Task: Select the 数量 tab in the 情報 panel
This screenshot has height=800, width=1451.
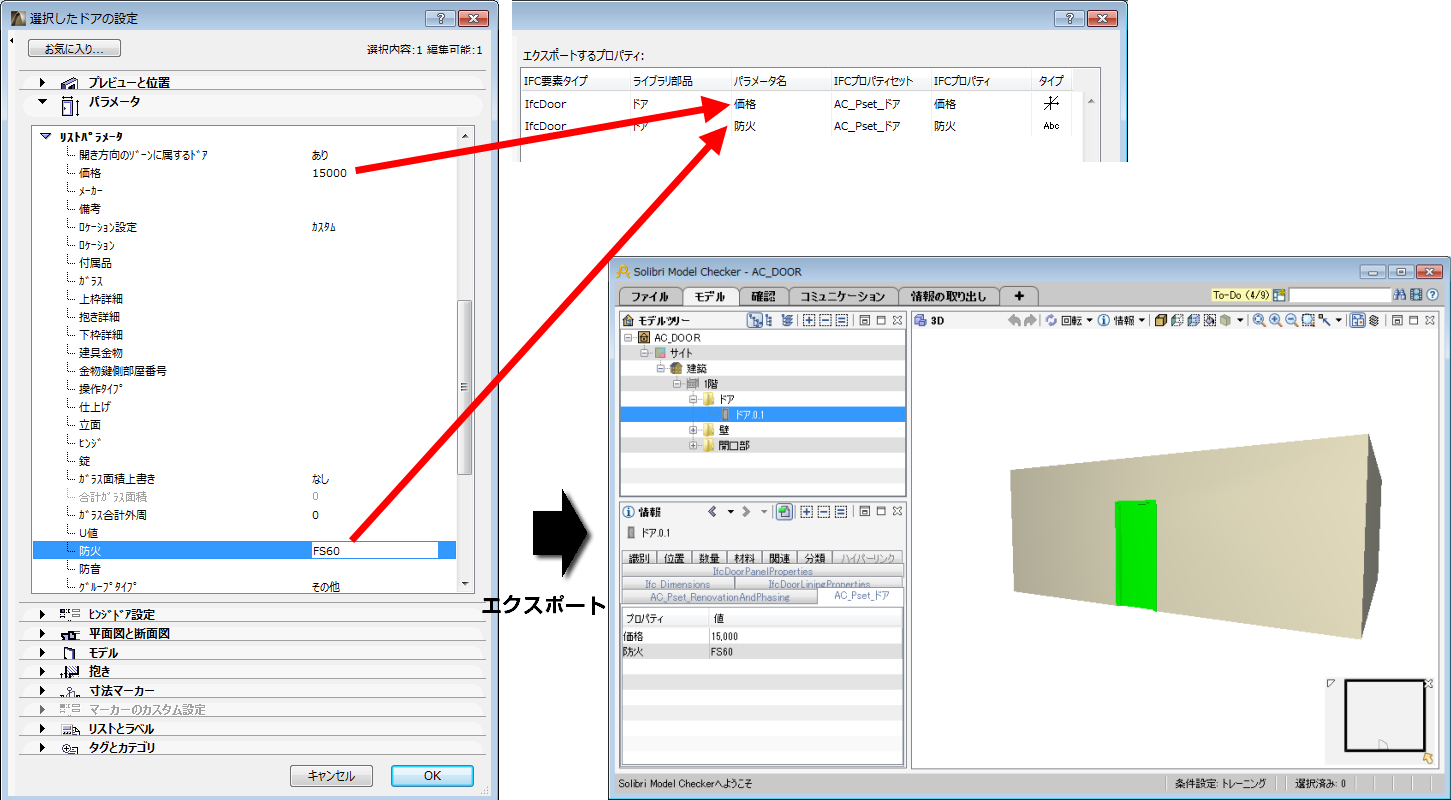Action: click(x=708, y=558)
